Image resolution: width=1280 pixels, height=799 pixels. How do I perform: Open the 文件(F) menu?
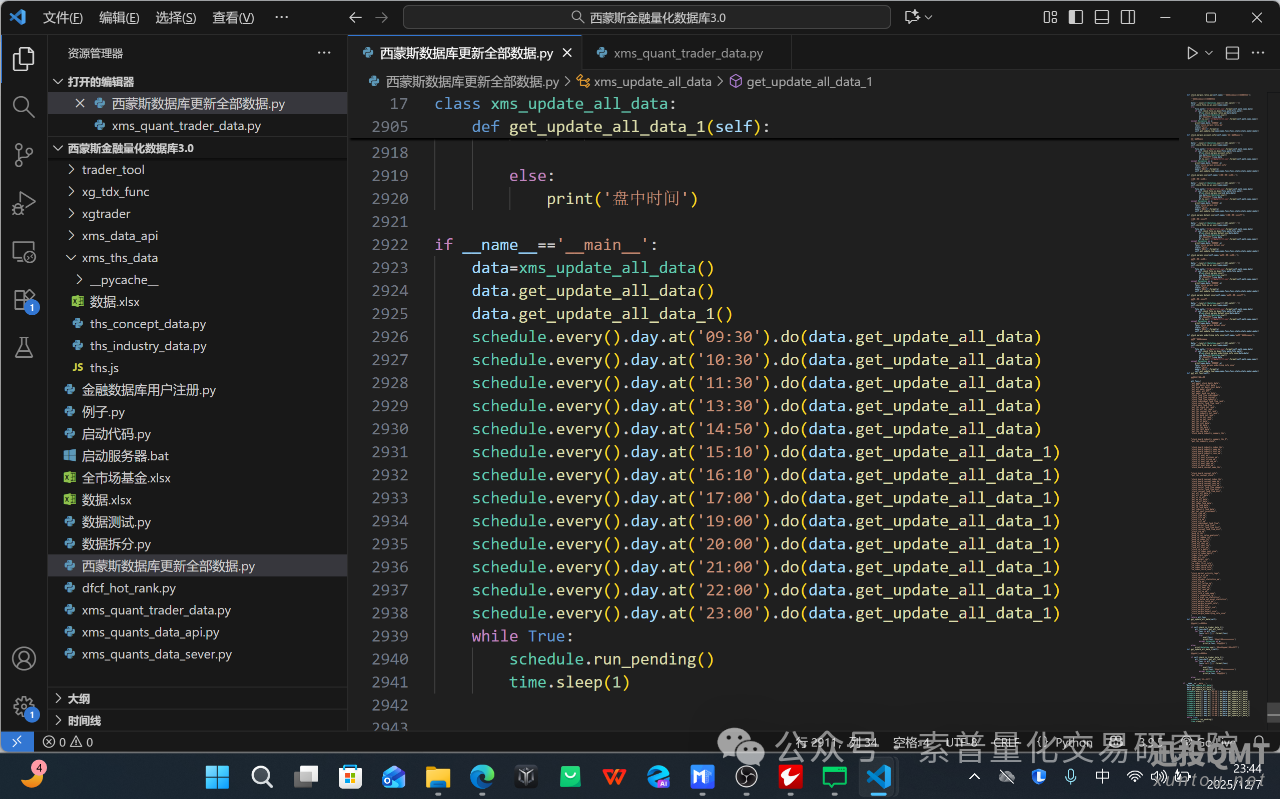63,18
